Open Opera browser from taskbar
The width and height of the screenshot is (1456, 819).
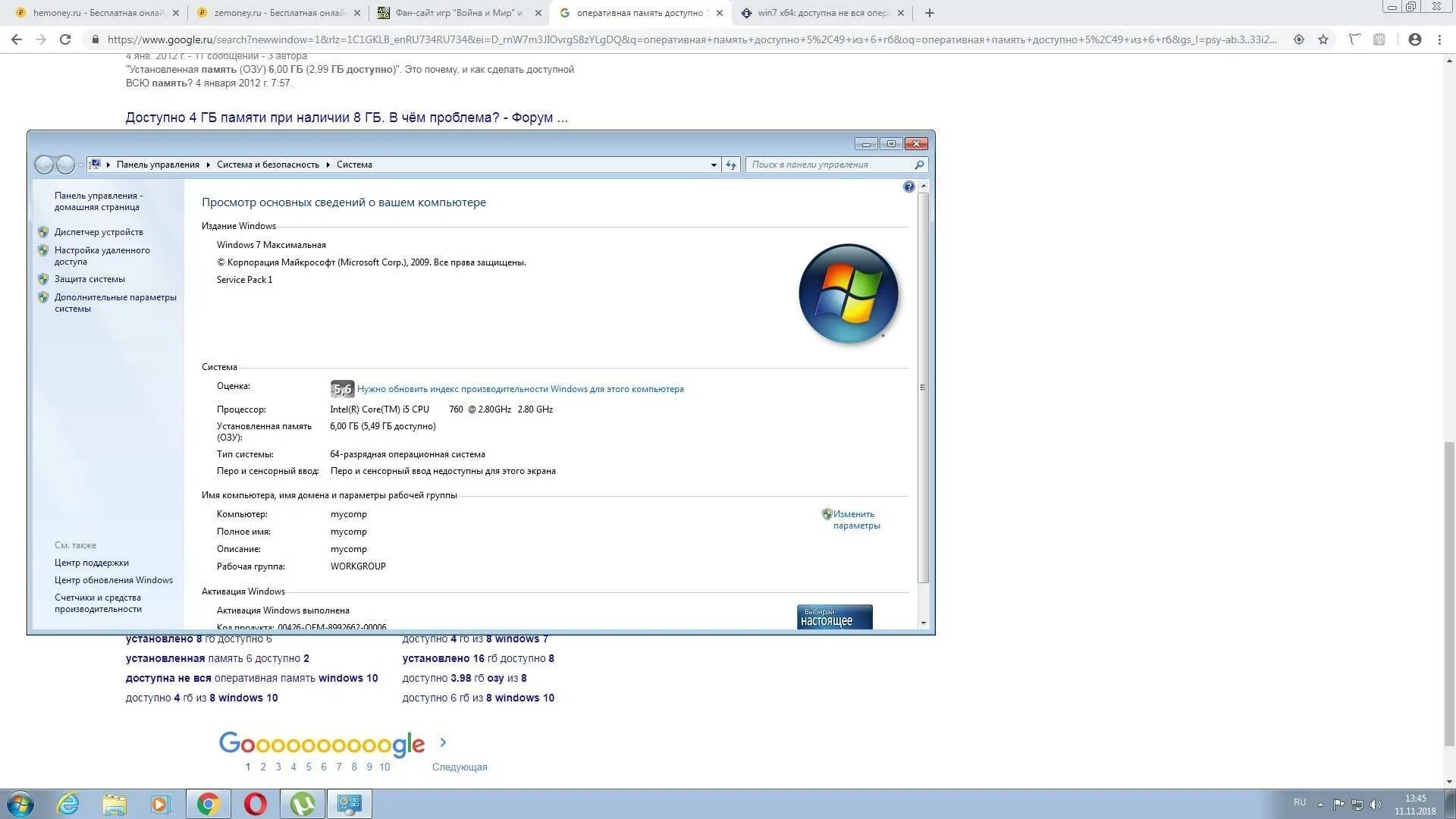pyautogui.click(x=255, y=804)
